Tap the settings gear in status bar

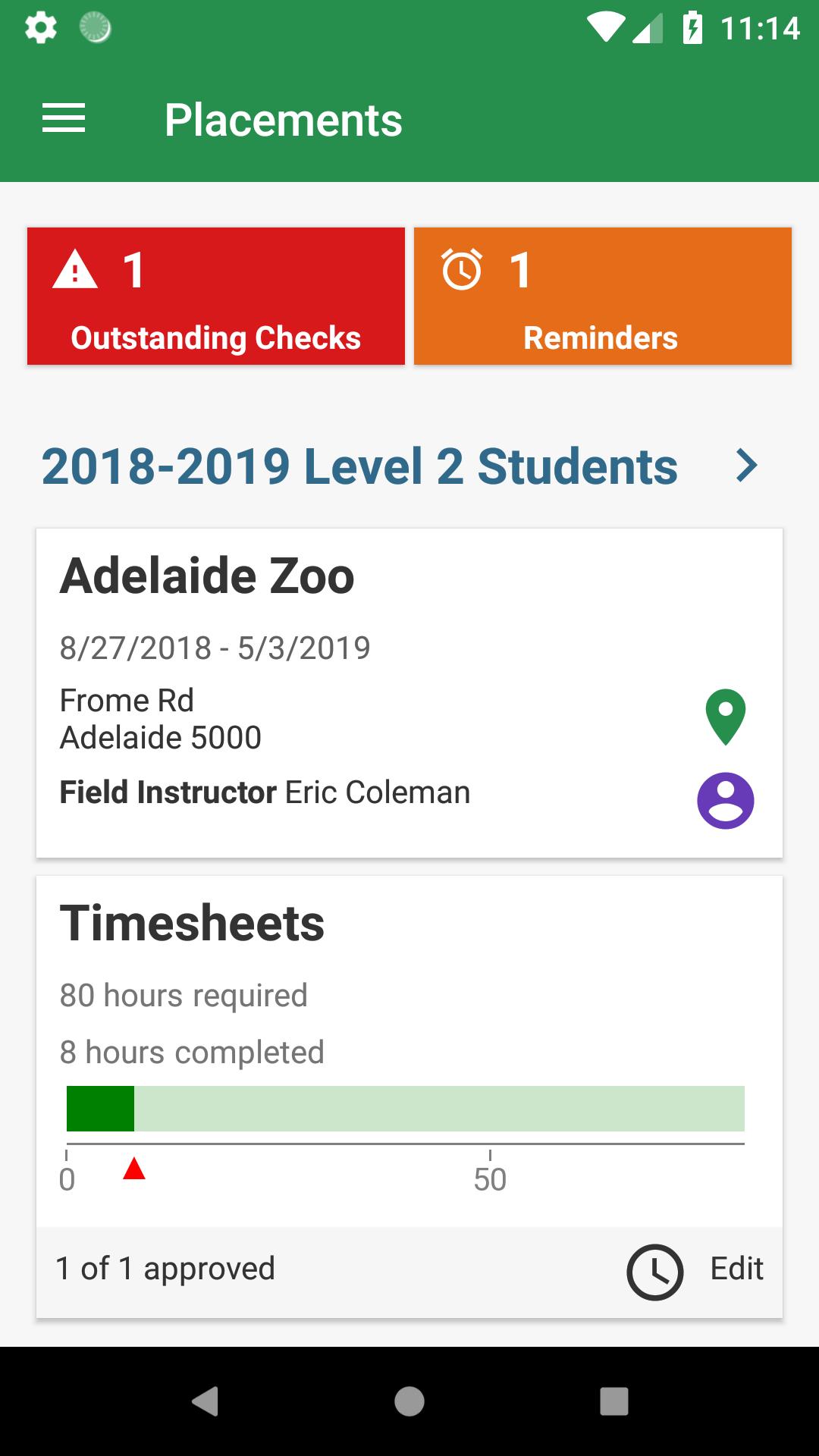click(x=40, y=28)
